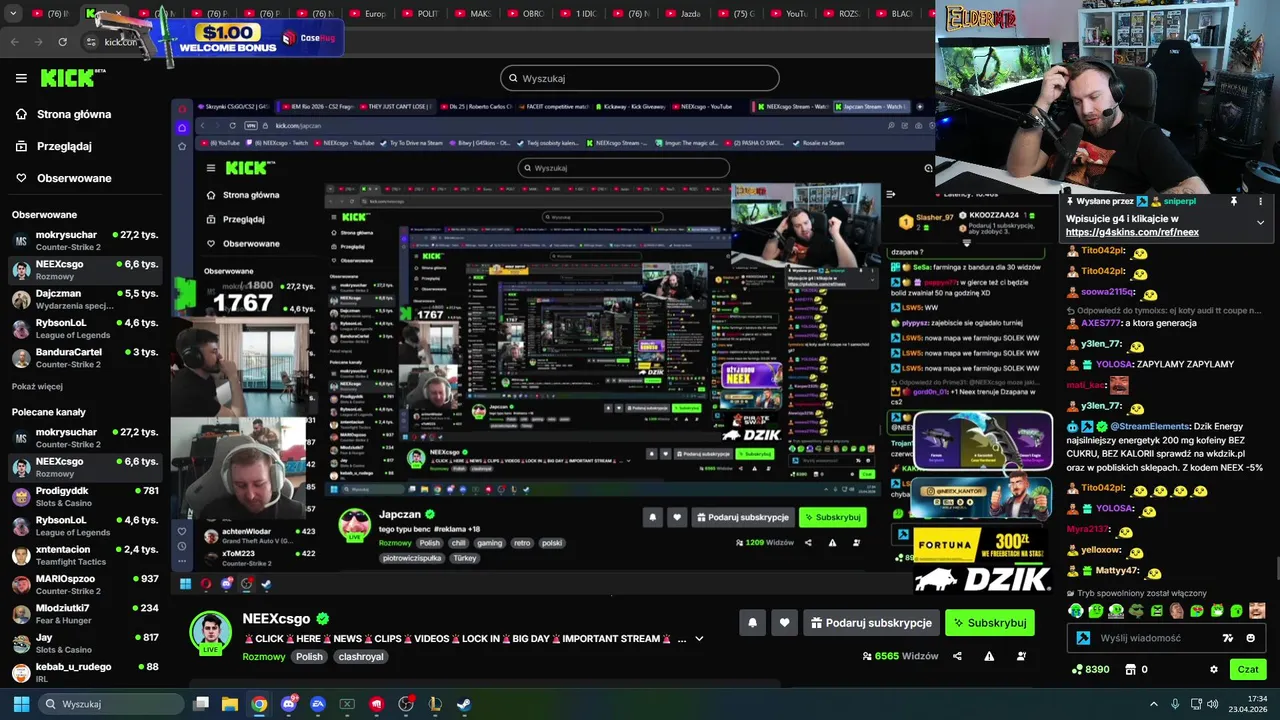Open BanduraCartel followed channel
1280x720 pixels.
pyautogui.click(x=84, y=358)
